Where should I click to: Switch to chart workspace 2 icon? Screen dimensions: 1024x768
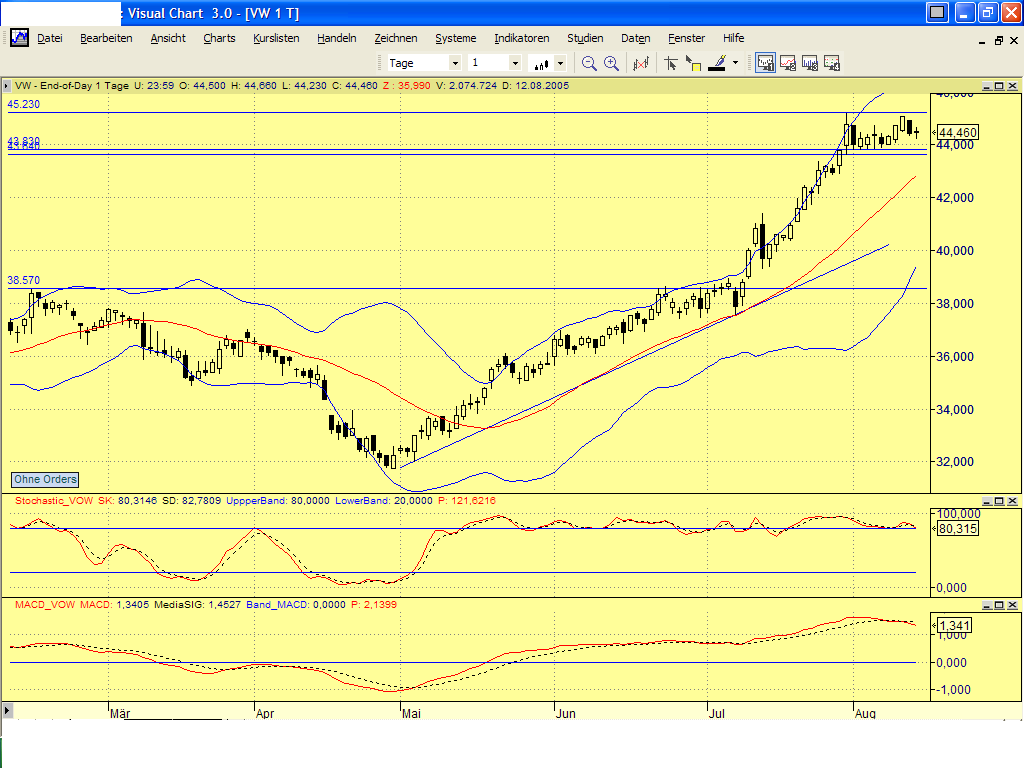tap(789, 62)
